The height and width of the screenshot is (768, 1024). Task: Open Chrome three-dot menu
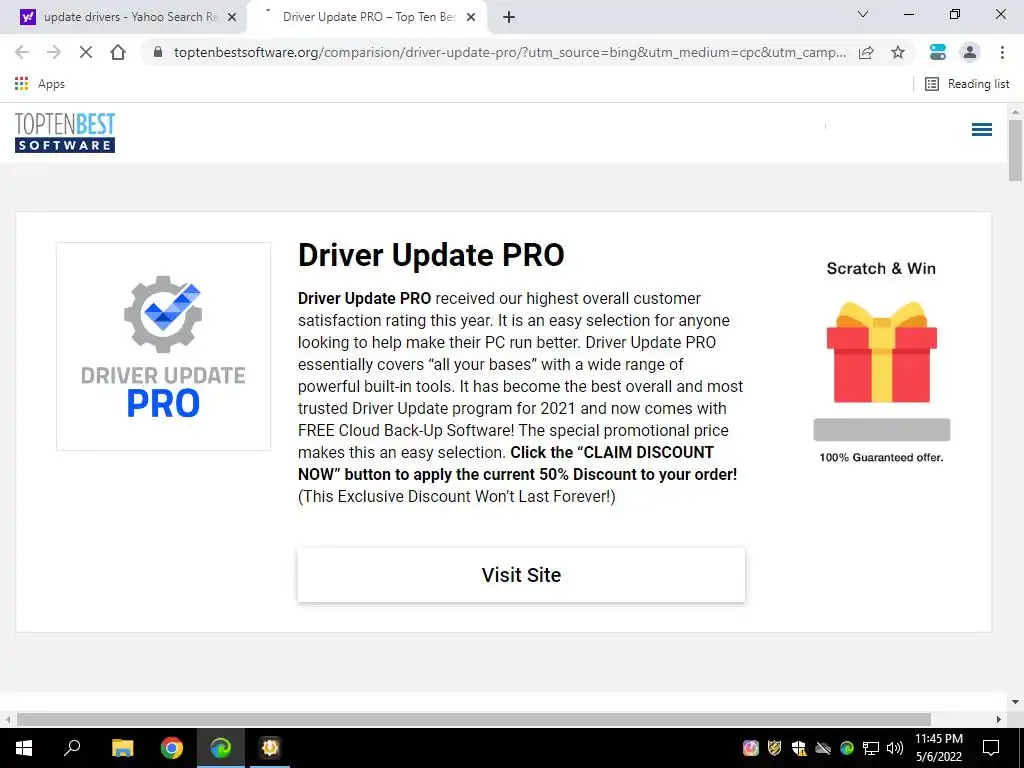(x=1002, y=52)
